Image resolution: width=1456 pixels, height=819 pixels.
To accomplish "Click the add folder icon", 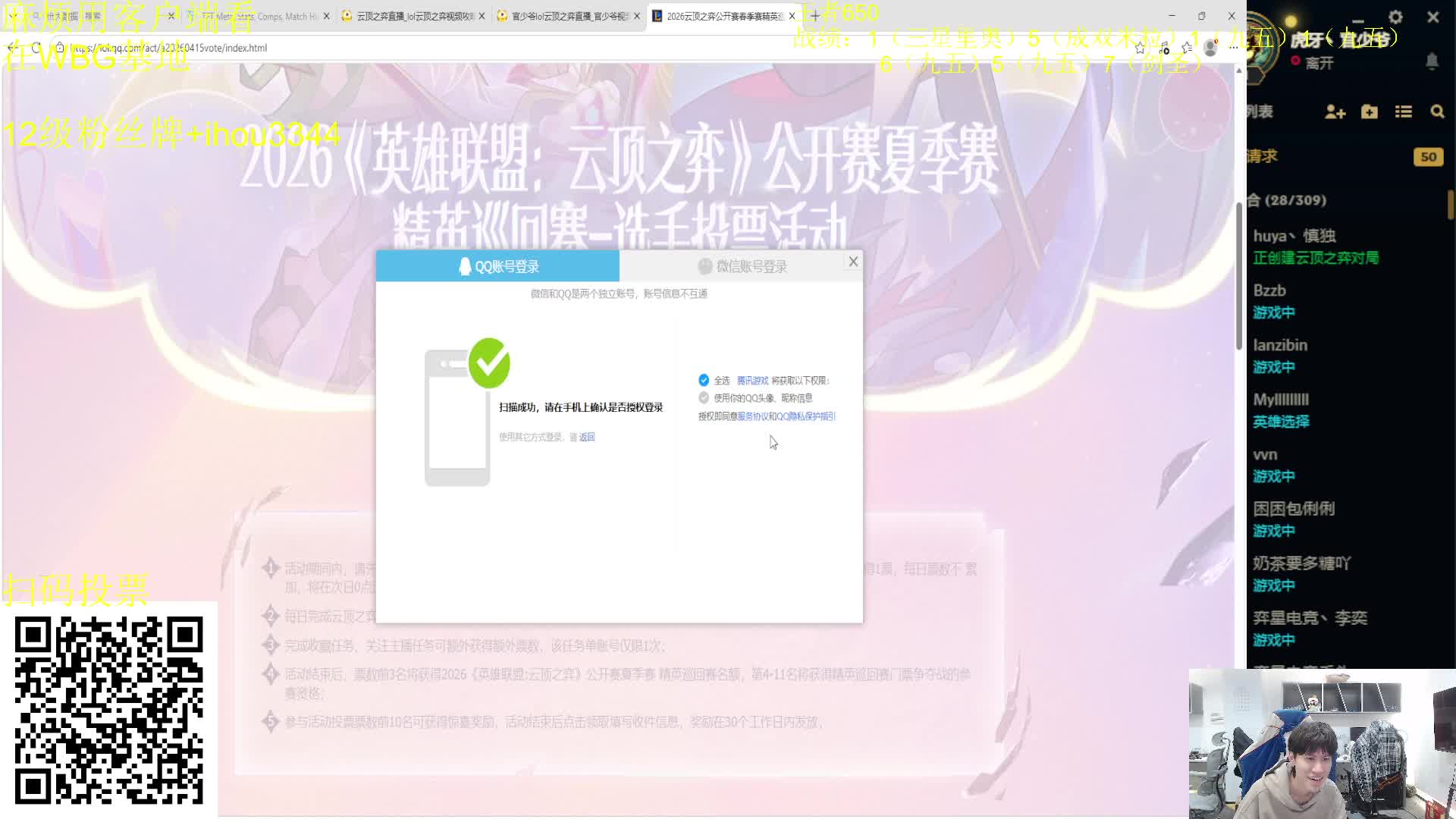I will pos(1370,112).
